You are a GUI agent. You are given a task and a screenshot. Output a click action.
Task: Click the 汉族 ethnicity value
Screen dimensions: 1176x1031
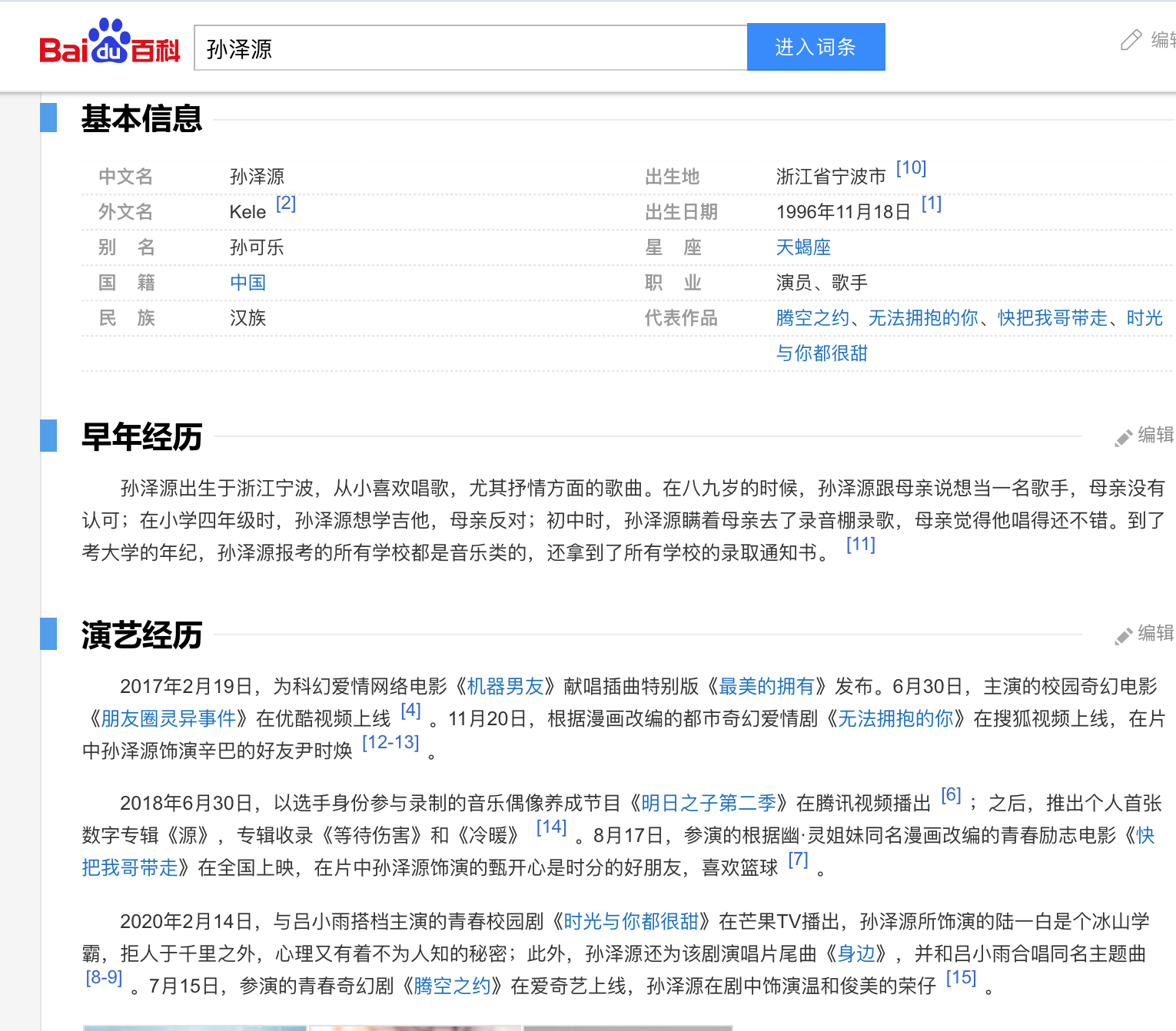[247, 318]
